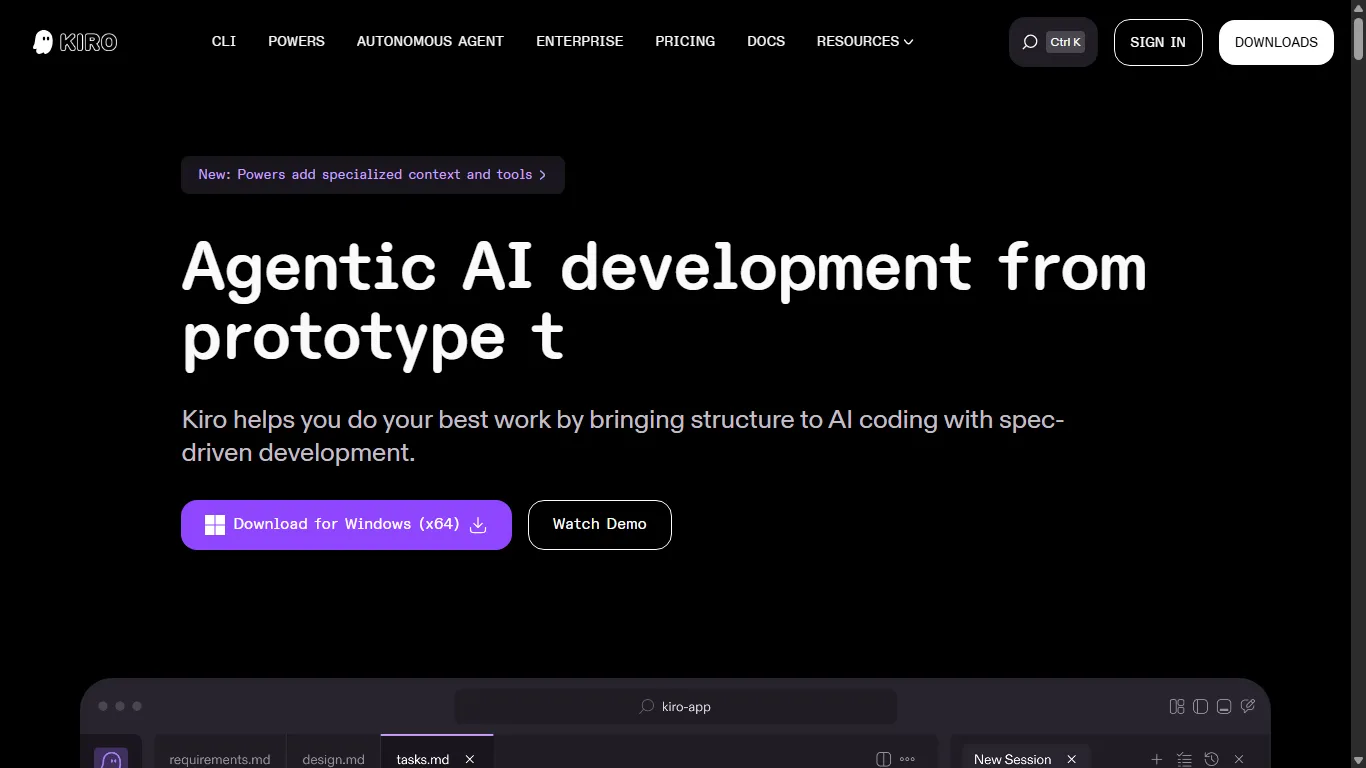Click the search magnifier icon
The image size is (1366, 768).
coord(1030,42)
